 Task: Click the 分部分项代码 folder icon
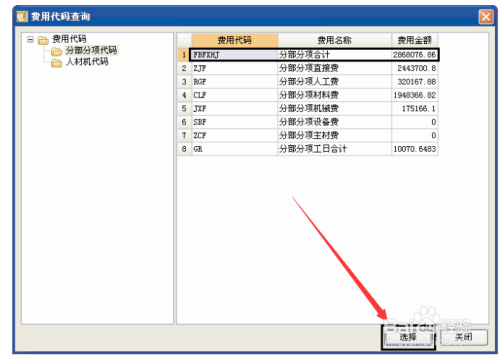pyautogui.click(x=57, y=51)
